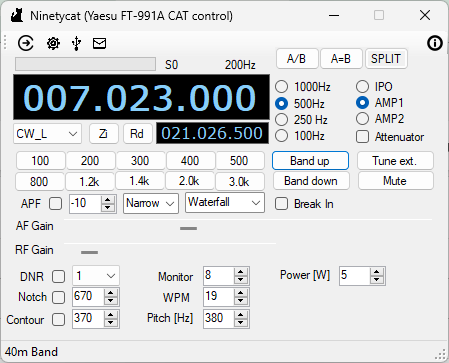Screen dimensions: 449x363
Task: Set filter width with 2.0k button
Action: click(190, 181)
